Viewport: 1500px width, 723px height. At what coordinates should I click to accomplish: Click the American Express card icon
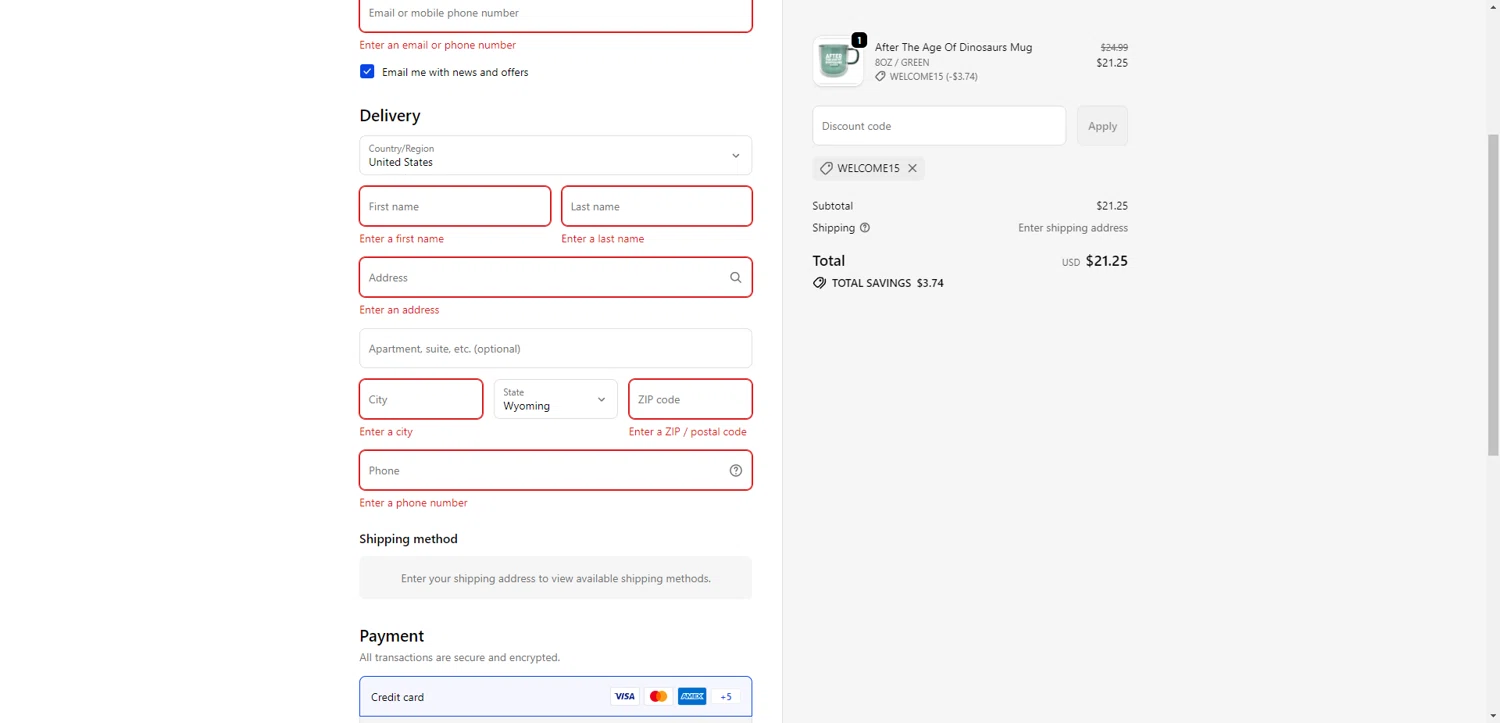click(692, 697)
